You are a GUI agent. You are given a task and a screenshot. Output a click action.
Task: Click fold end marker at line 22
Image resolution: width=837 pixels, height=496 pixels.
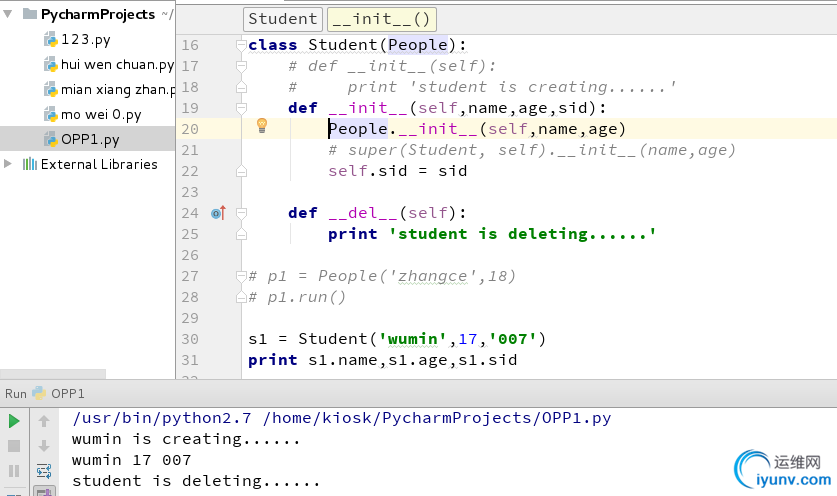(241, 171)
